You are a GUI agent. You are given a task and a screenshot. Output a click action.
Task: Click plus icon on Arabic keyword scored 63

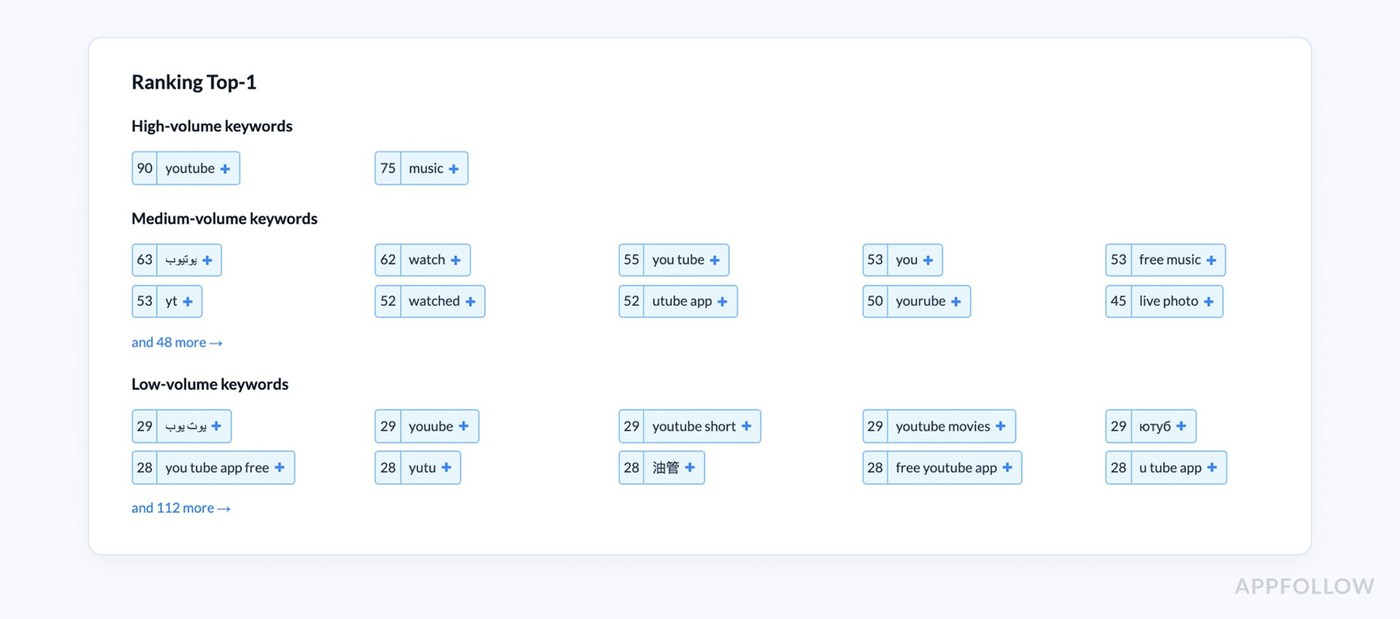(x=207, y=260)
